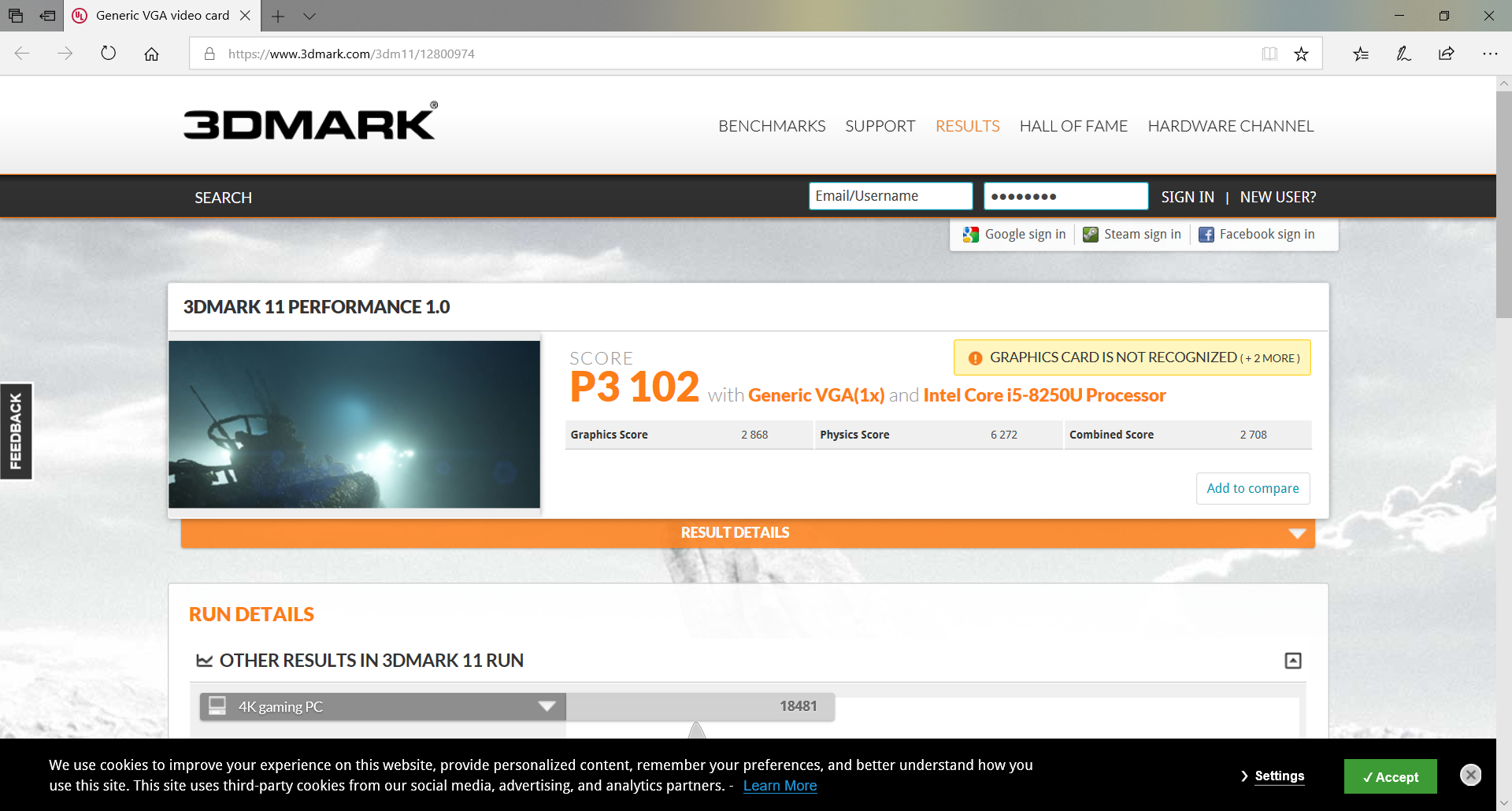Click the Search menu item
Viewport: 1512px width, 811px height.
224,198
